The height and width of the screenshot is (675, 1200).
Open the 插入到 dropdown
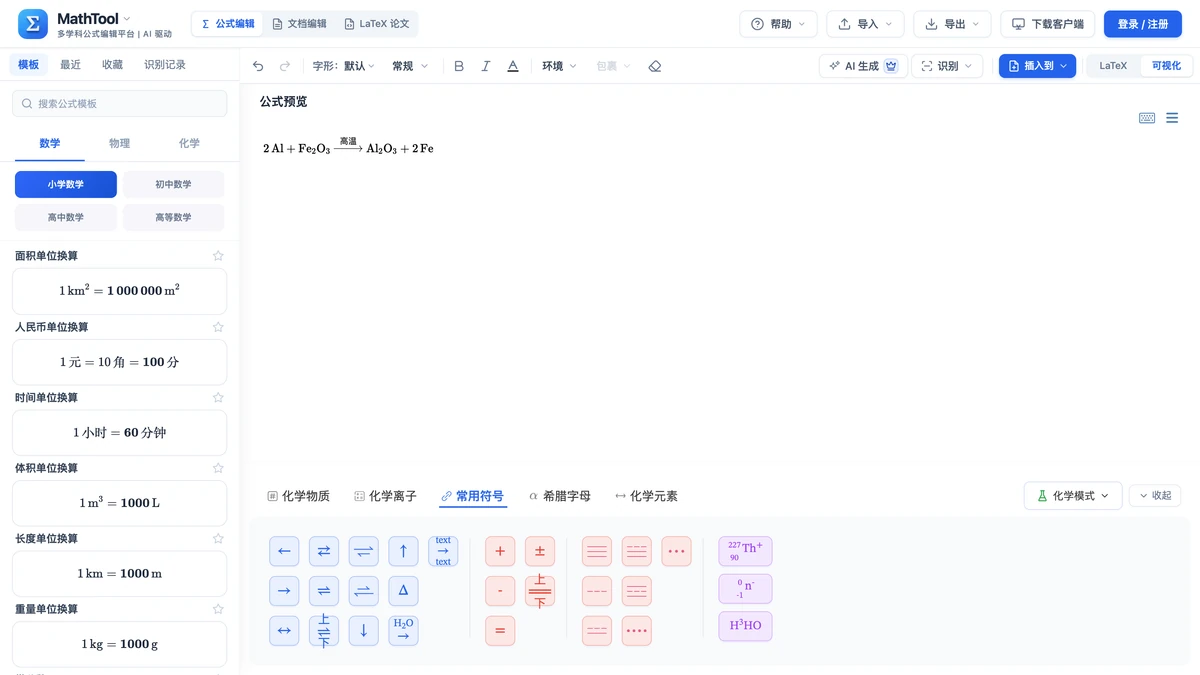pyautogui.click(x=1037, y=66)
